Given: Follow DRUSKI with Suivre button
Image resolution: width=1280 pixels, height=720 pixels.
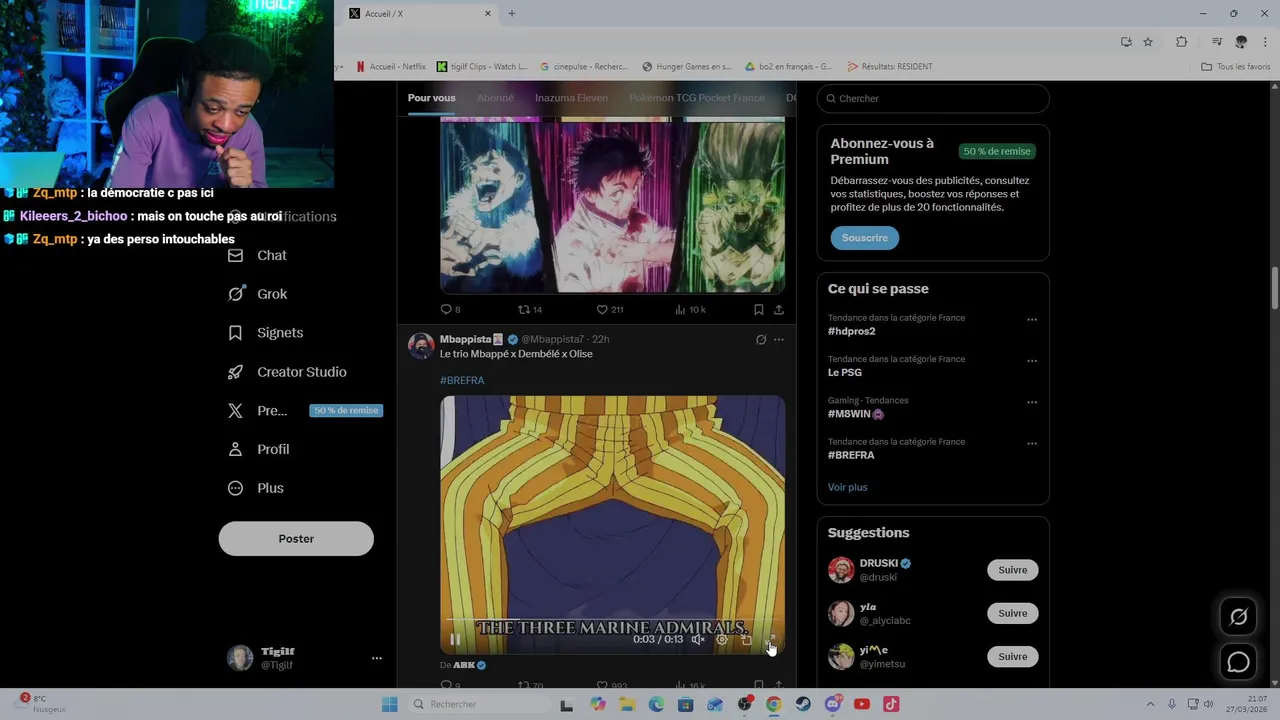Looking at the screenshot, I should click(1012, 570).
